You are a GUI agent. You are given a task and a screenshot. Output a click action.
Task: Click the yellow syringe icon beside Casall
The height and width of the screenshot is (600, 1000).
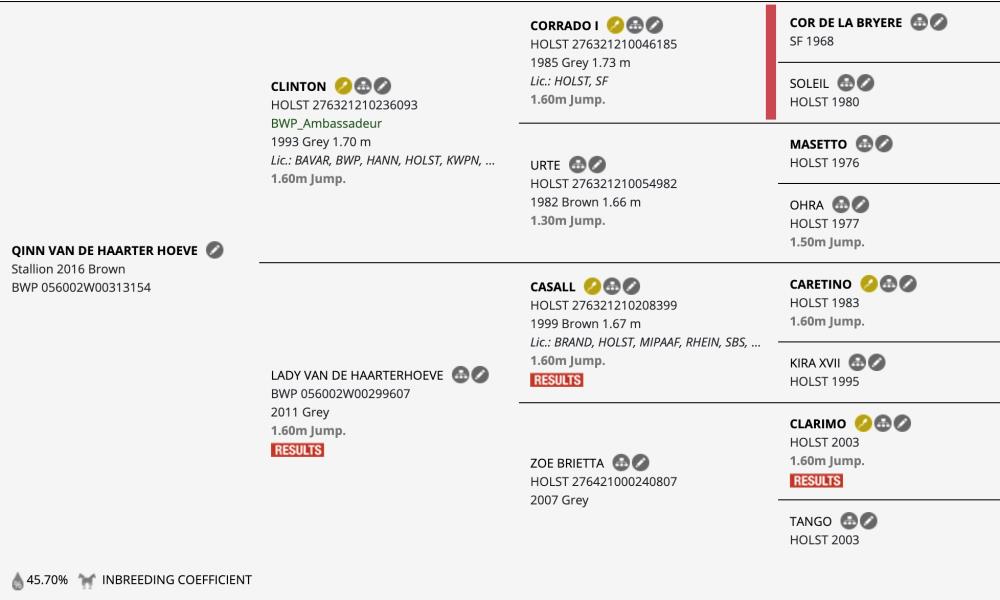(592, 286)
